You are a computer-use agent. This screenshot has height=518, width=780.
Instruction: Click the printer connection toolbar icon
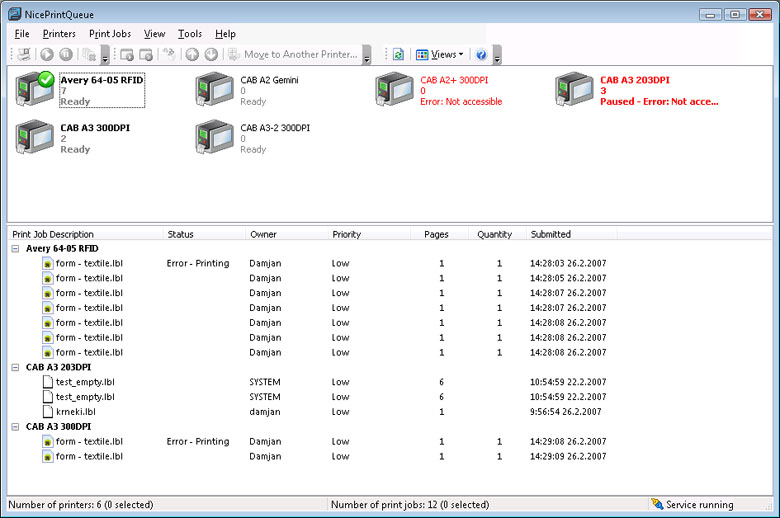pyautogui.click(x=23, y=54)
